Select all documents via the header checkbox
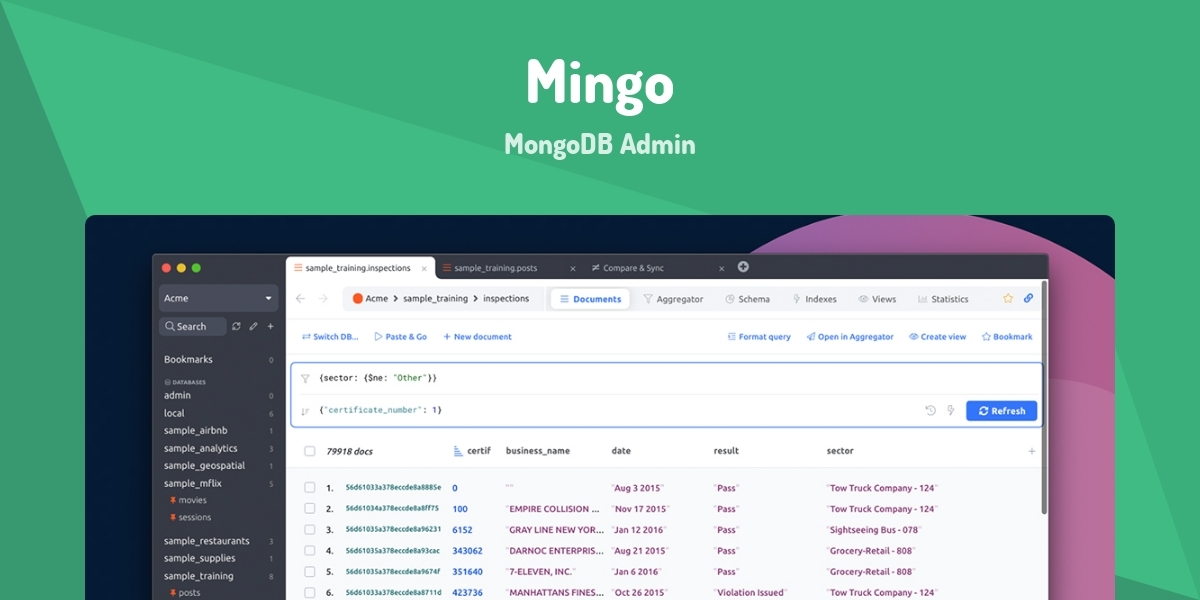 [x=309, y=450]
